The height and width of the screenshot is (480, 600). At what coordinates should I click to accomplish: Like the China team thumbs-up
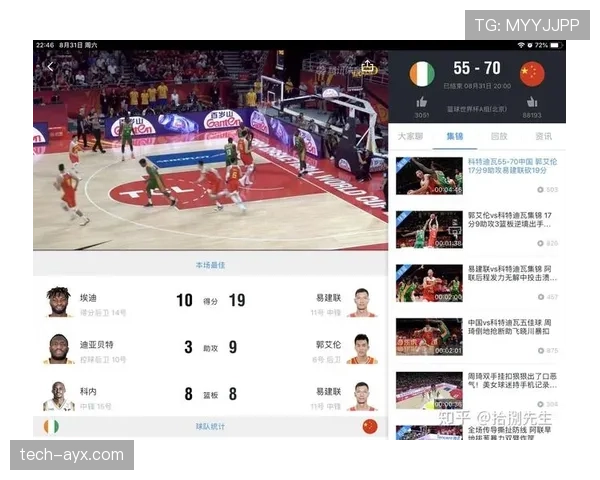(x=532, y=102)
